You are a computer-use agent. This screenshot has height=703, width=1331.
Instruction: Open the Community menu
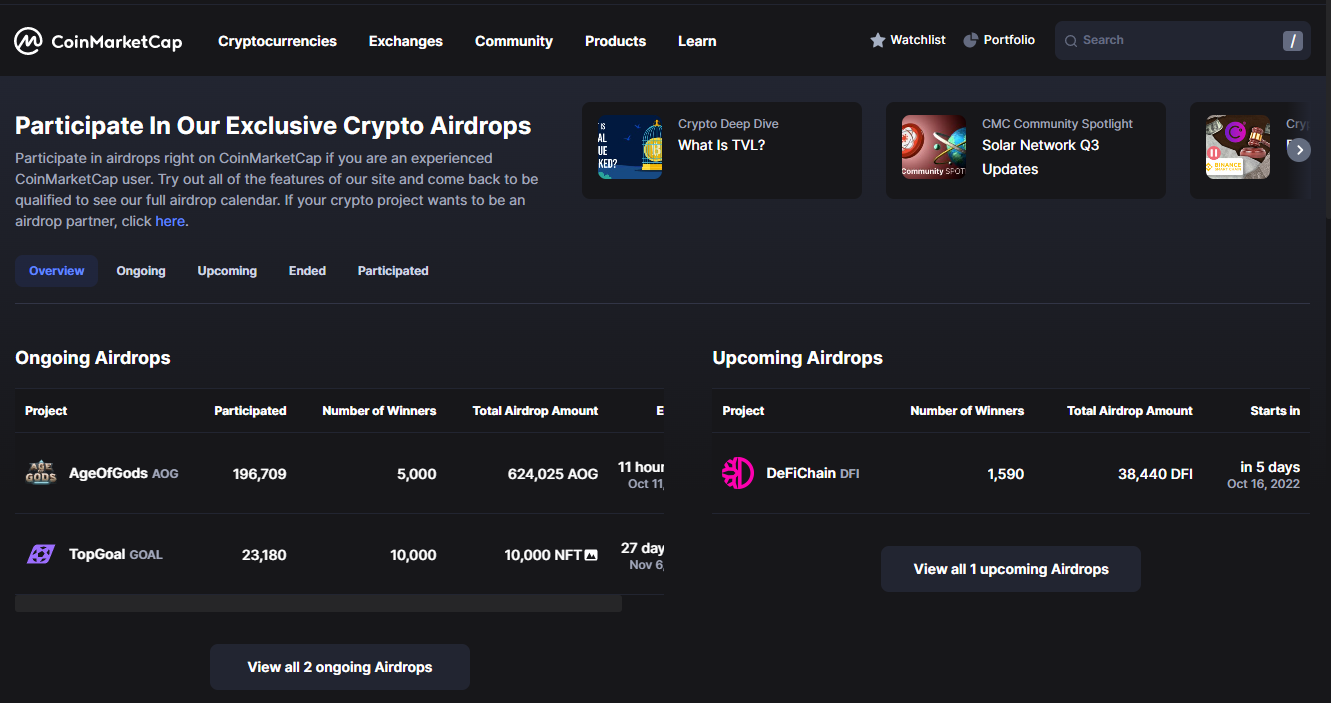[514, 41]
